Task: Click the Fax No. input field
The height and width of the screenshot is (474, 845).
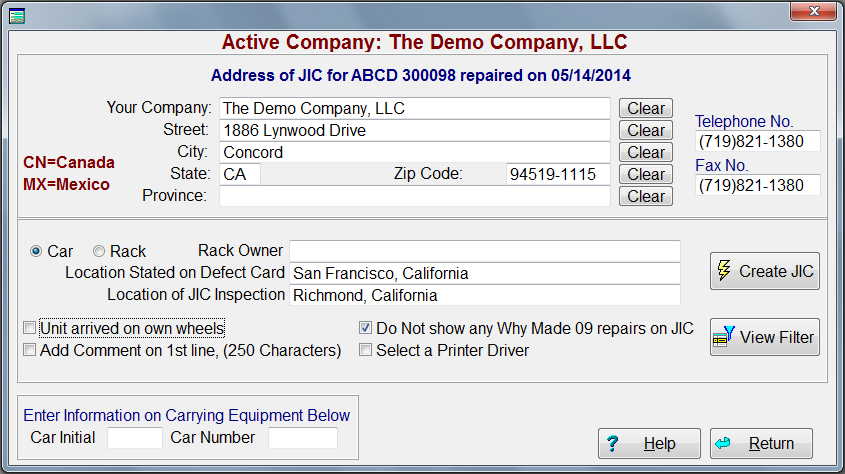Action: [757, 185]
